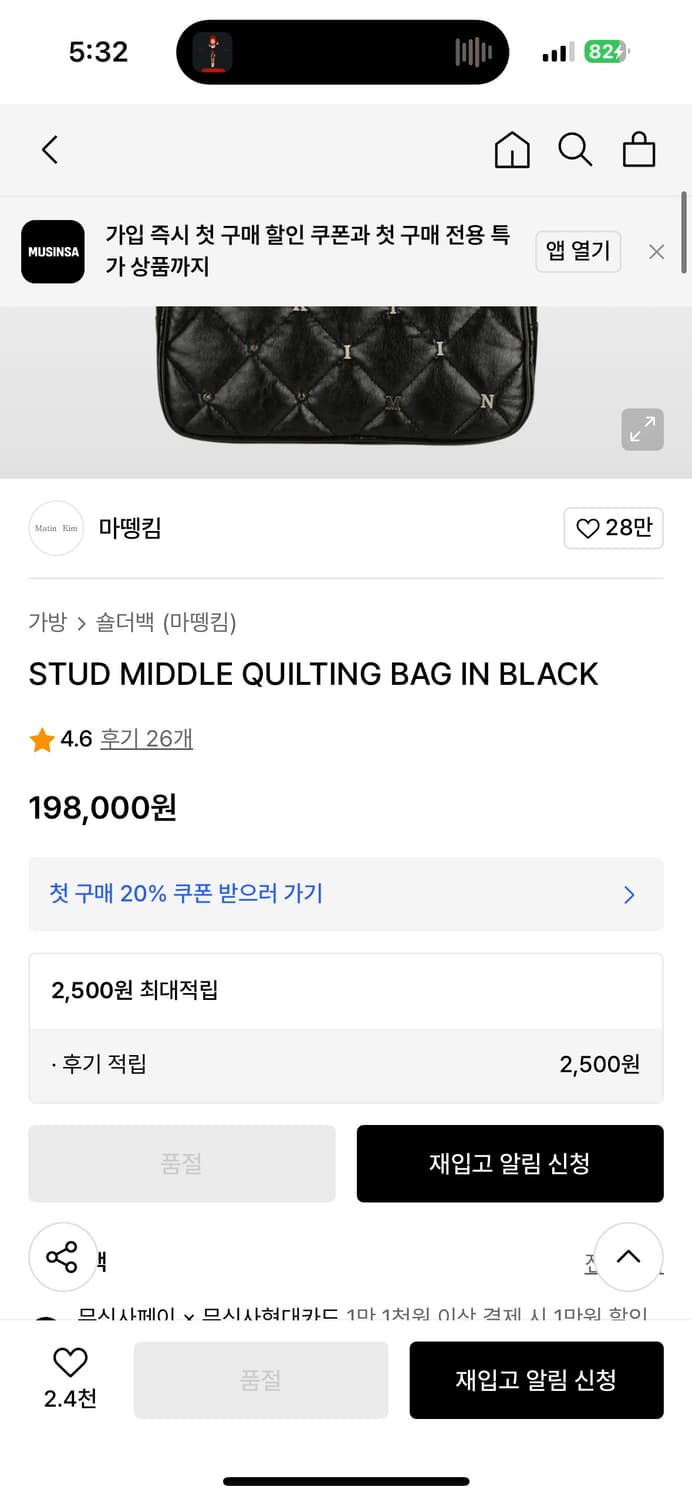This screenshot has width=692, height=1500.
Task: Open the Musinsa home screen via home icon
Action: [x=511, y=149]
